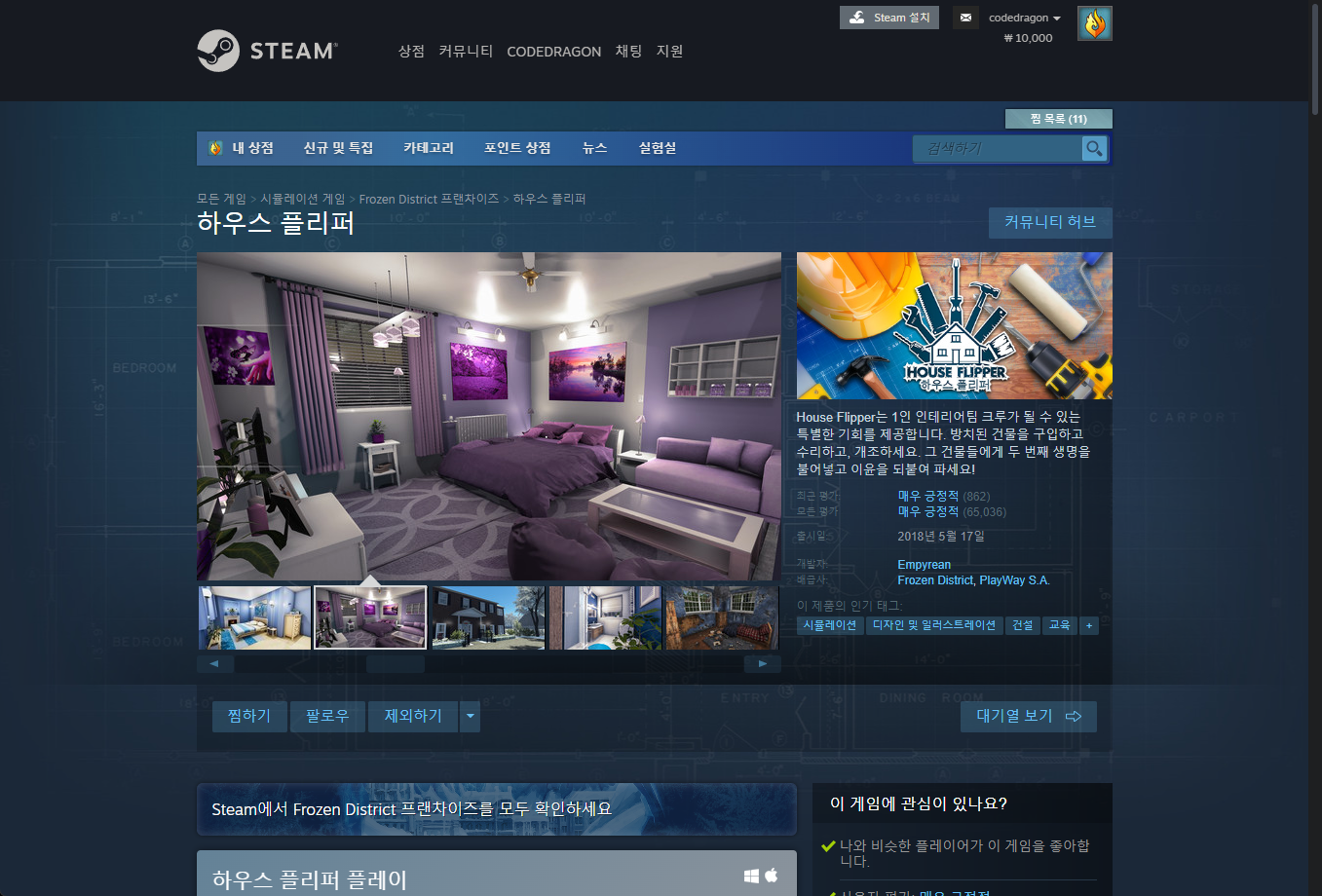This screenshot has height=896, width=1322.
Task: Click developer Empyrean link
Action: pos(924,565)
